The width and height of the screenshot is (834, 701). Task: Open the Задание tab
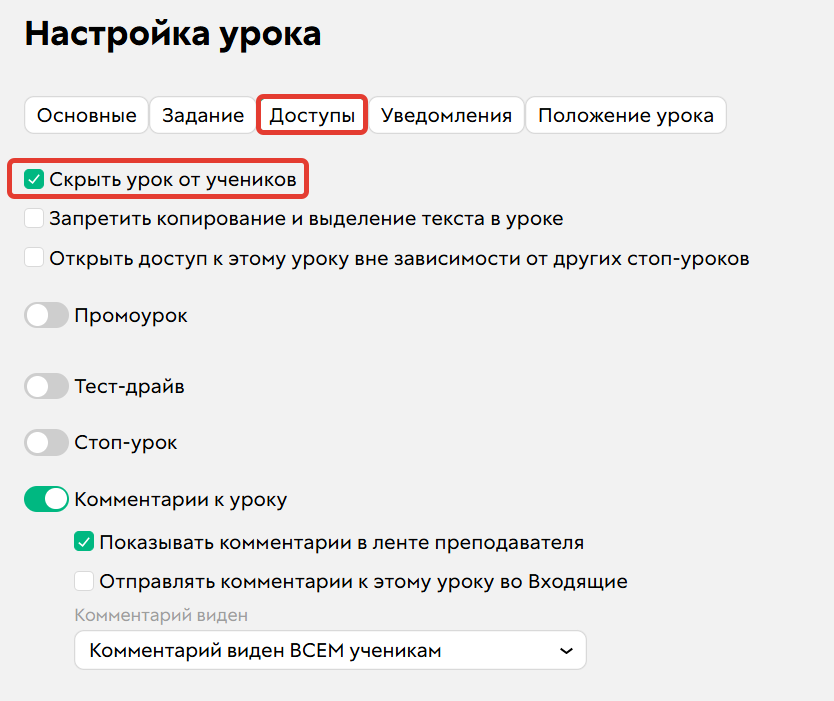point(203,115)
